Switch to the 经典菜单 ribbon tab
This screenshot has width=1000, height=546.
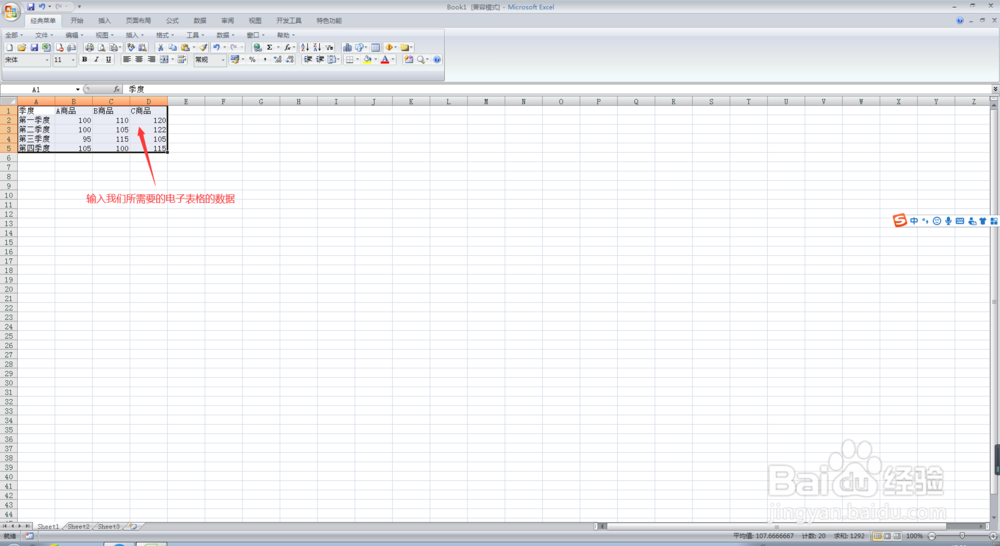point(43,20)
